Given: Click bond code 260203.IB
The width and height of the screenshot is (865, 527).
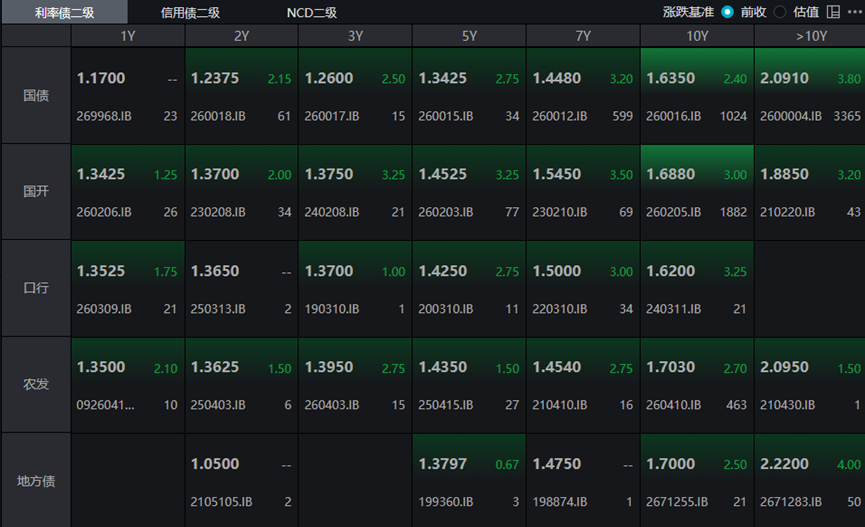Looking at the screenshot, I should tap(446, 212).
